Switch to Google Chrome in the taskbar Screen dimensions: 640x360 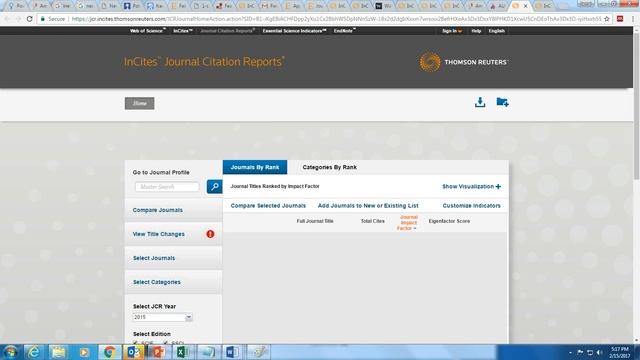coord(109,352)
